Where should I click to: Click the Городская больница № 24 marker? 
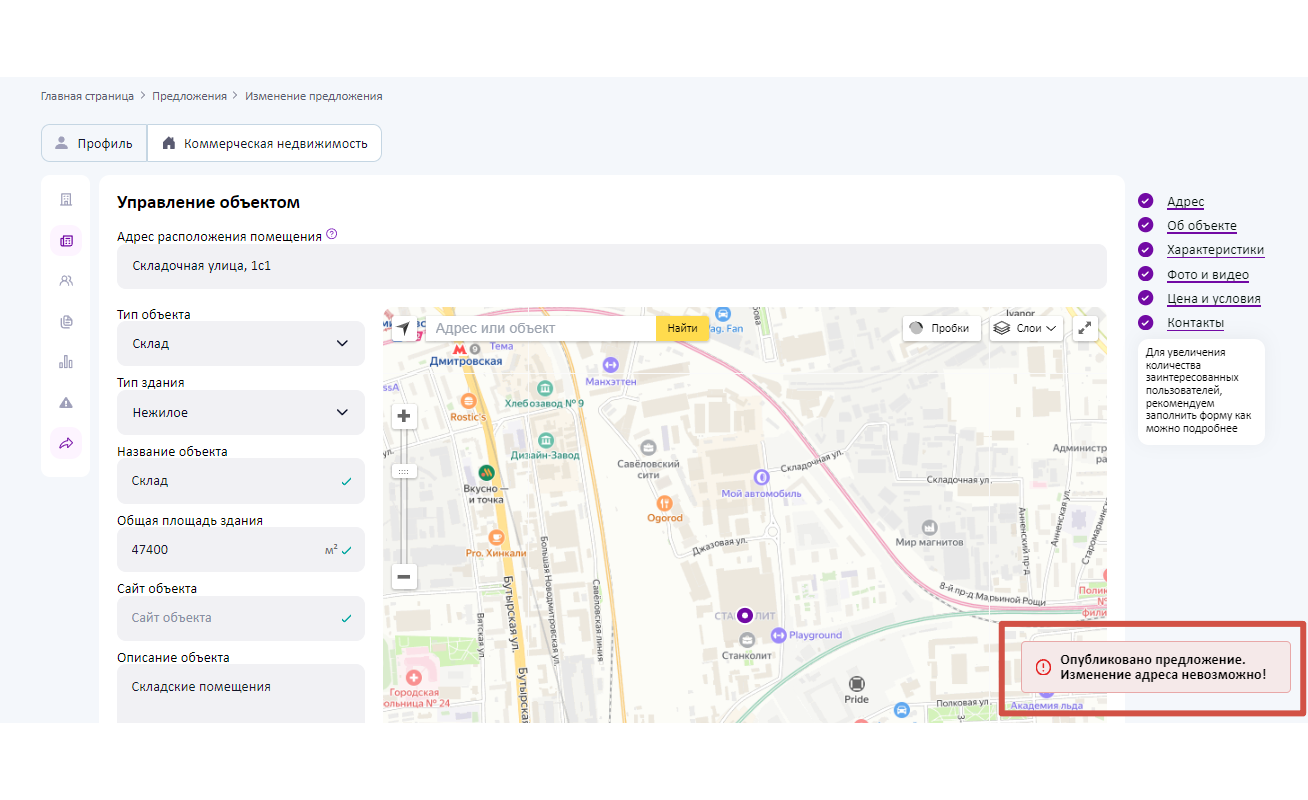tap(414, 678)
